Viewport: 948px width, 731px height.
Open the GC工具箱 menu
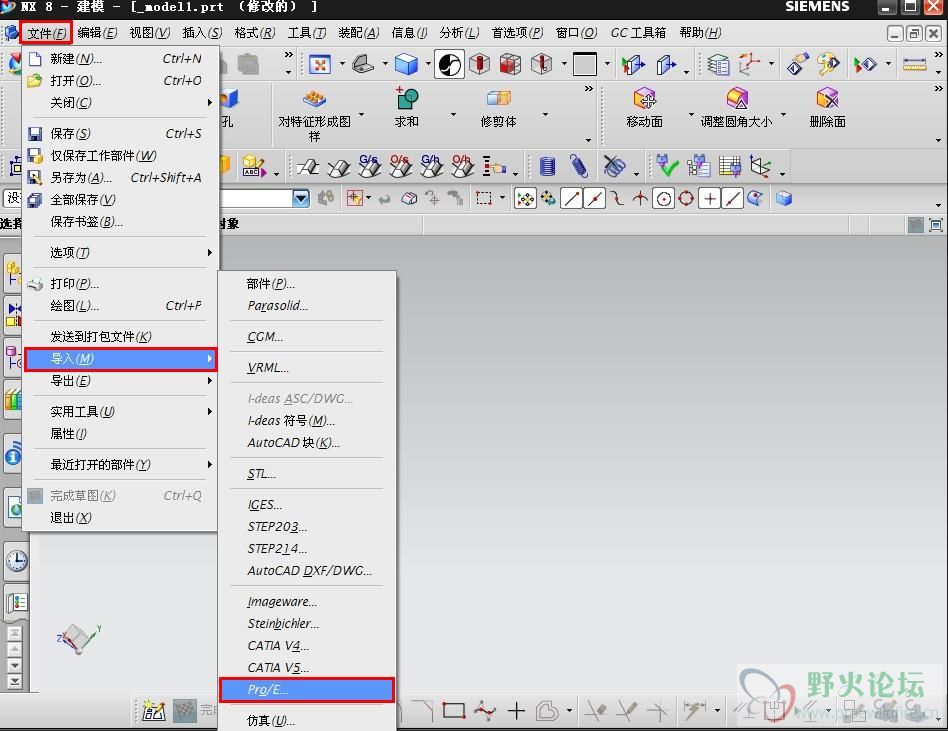638,33
